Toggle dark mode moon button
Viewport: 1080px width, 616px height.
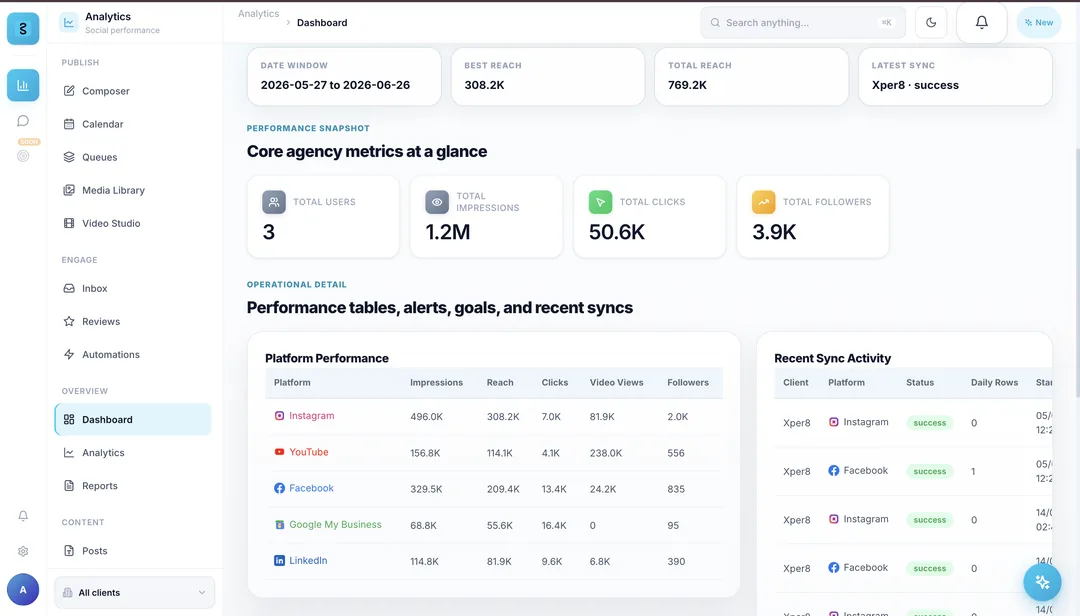point(931,23)
